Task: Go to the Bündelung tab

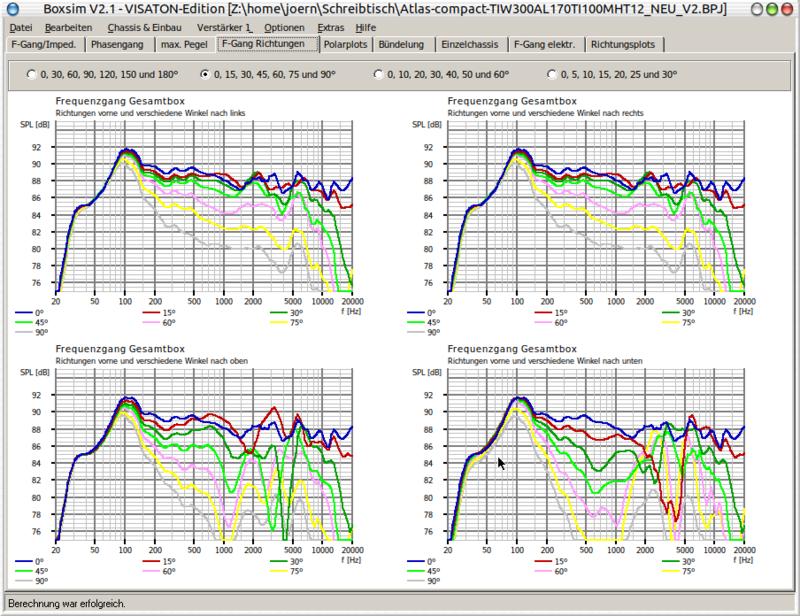Action: (x=401, y=44)
